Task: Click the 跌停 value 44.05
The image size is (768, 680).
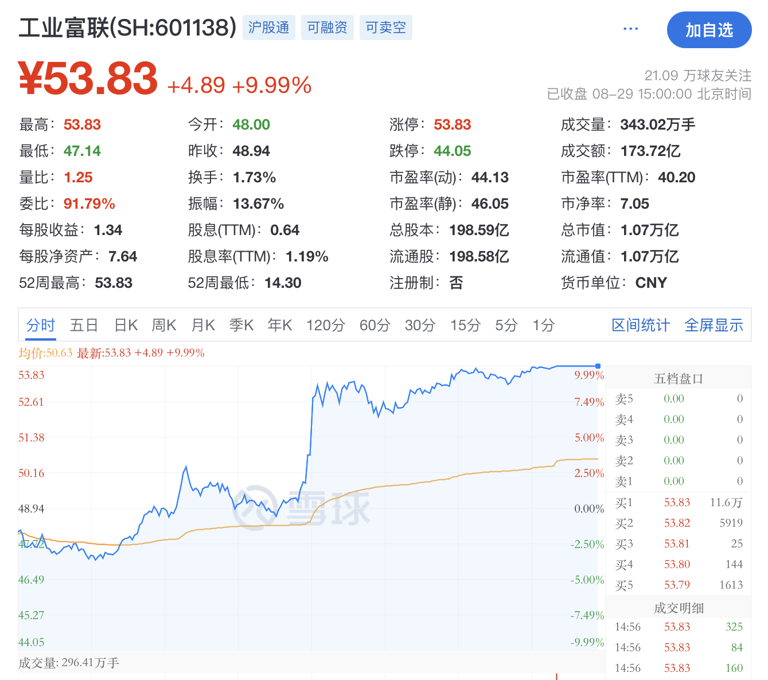Action: [x=452, y=151]
